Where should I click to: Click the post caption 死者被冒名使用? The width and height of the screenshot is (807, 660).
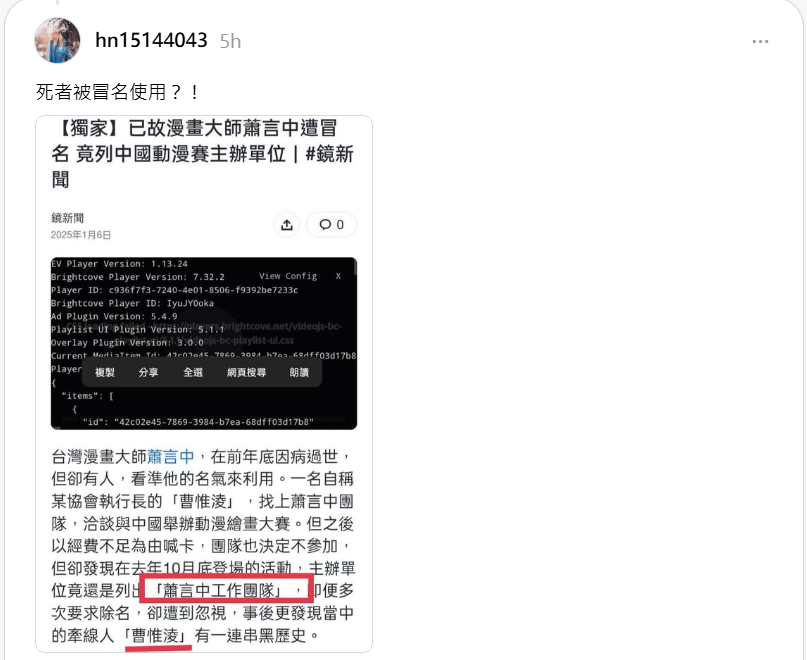(117, 92)
